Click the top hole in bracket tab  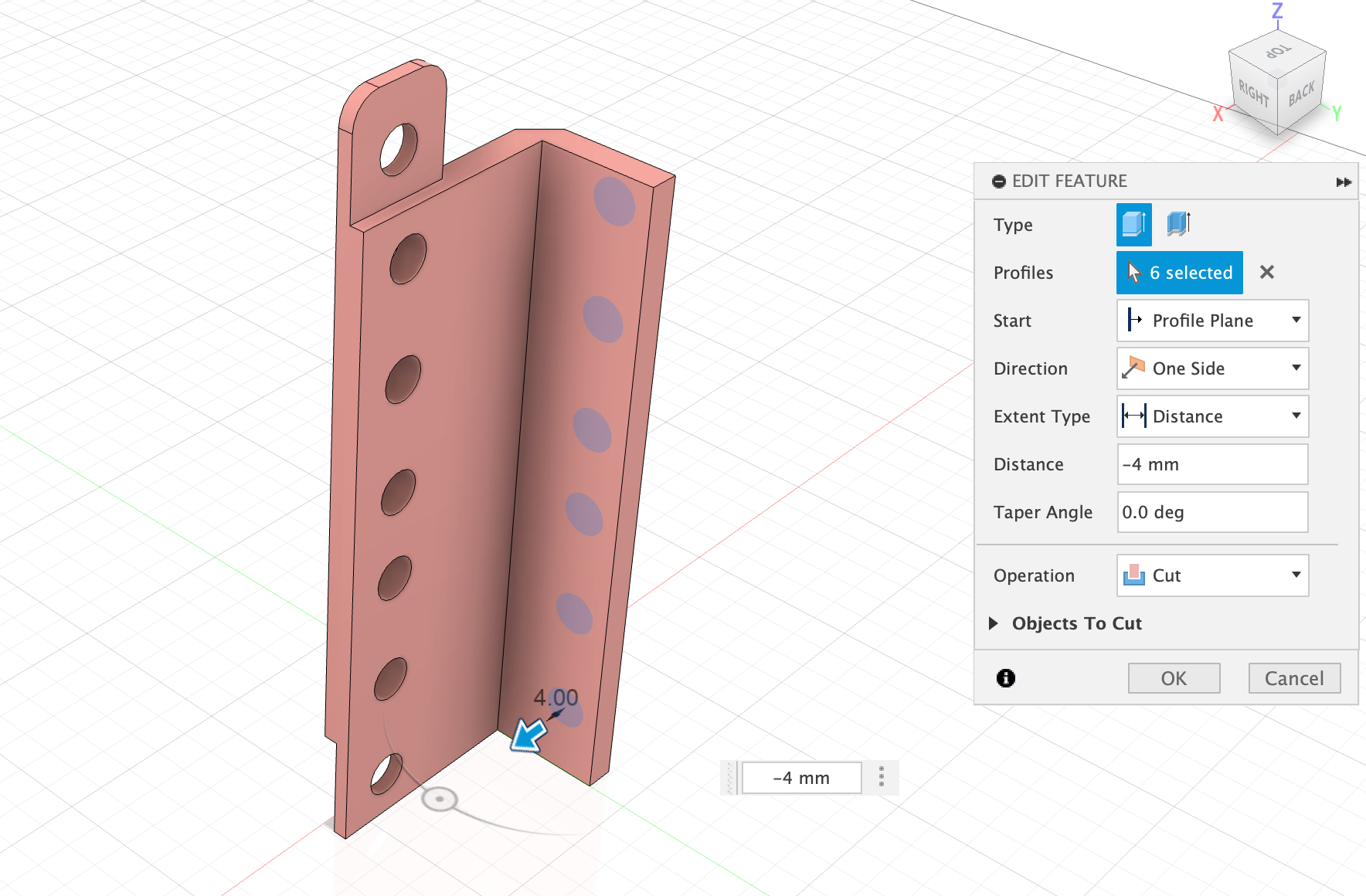pos(399,149)
